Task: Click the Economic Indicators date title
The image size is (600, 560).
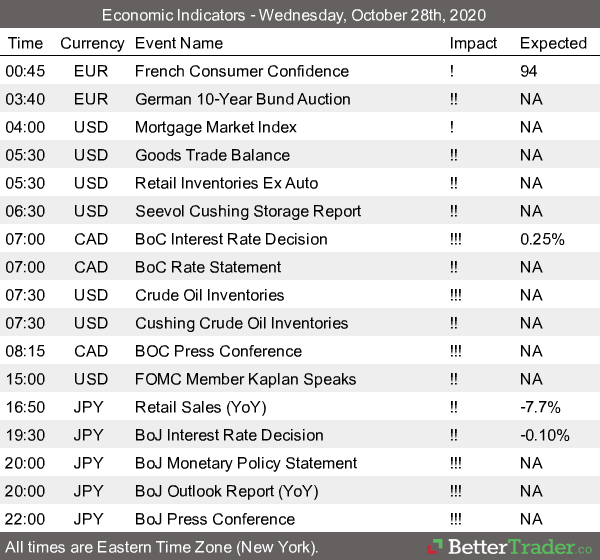Action: [299, 15]
